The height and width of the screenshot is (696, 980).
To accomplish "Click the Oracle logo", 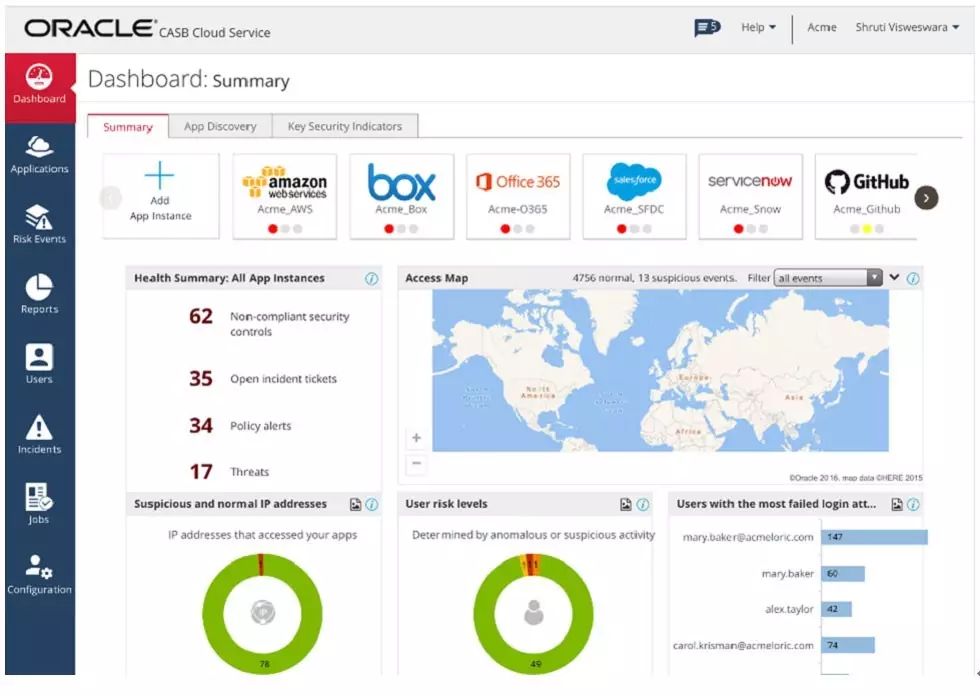I will click(91, 28).
